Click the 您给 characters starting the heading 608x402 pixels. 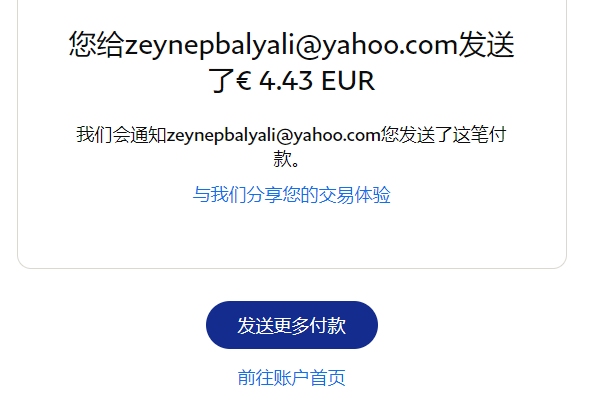(97, 45)
